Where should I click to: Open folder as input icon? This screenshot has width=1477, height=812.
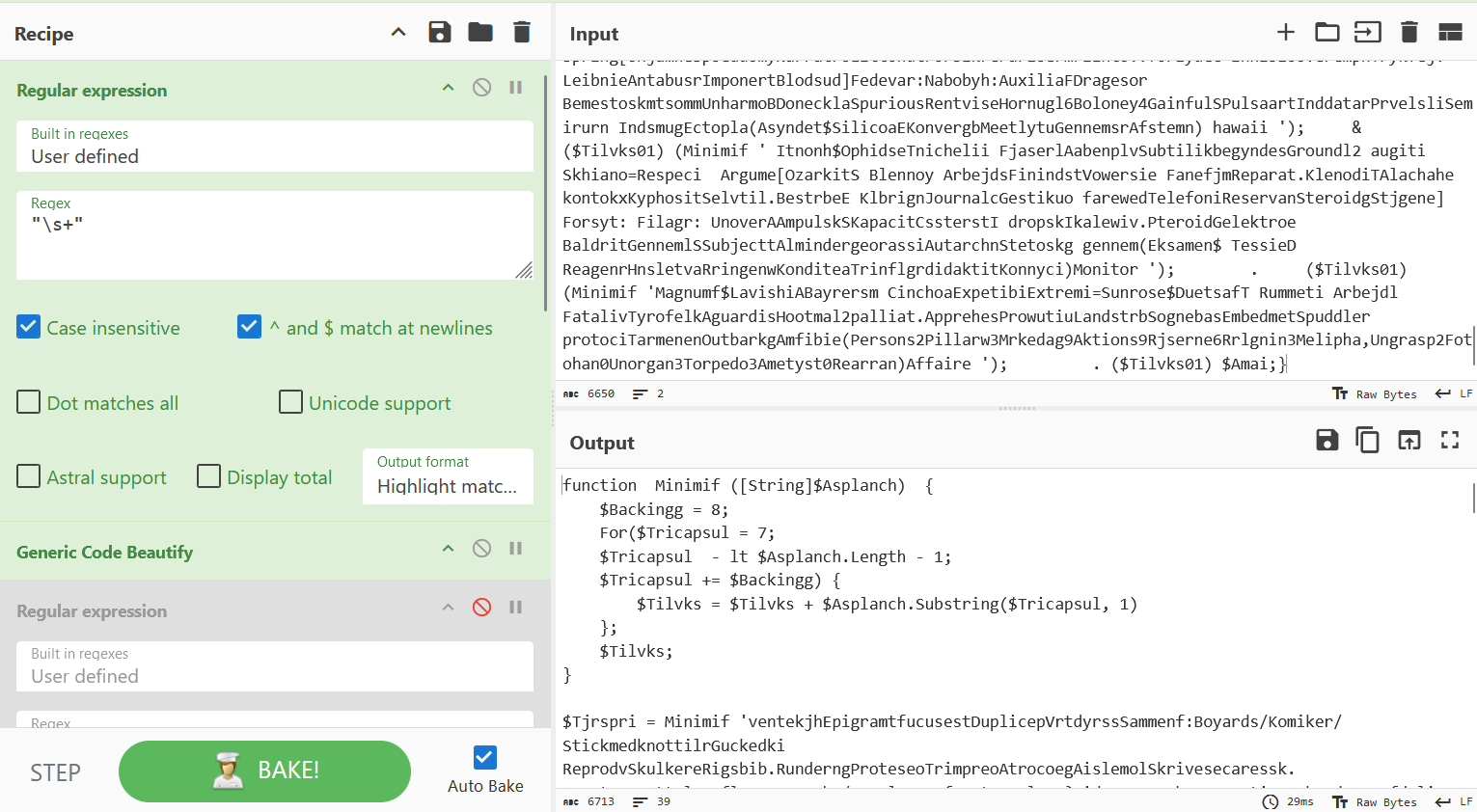coord(1327,32)
